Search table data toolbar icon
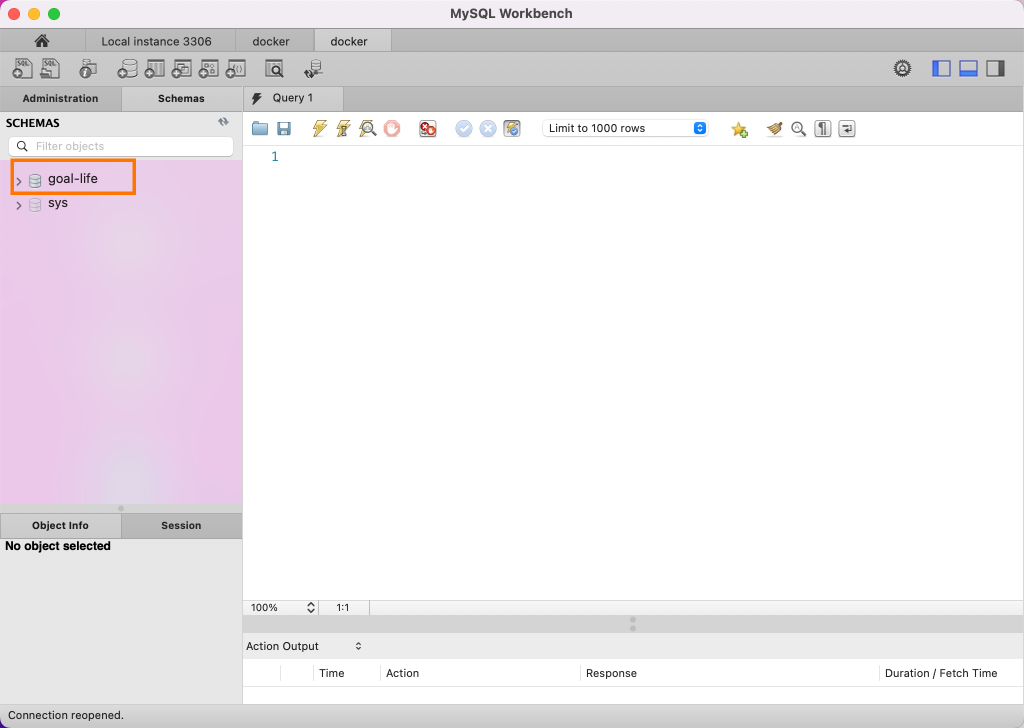Image resolution: width=1024 pixels, height=728 pixels. coord(274,69)
